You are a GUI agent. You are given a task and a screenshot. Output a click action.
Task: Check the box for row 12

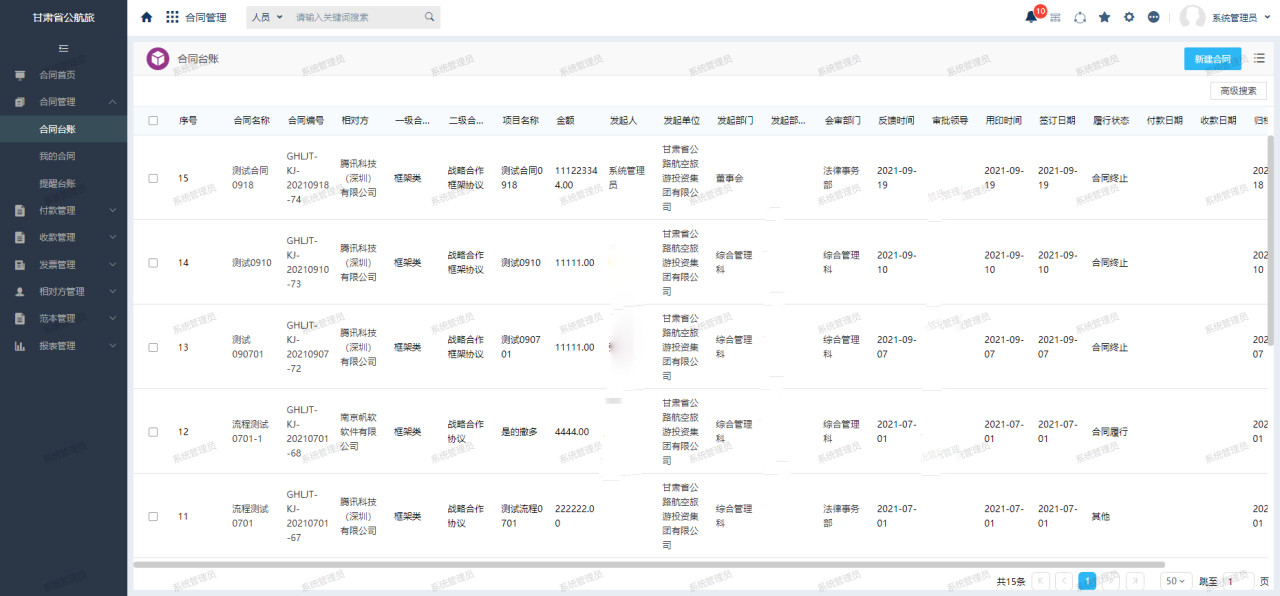[x=153, y=432]
